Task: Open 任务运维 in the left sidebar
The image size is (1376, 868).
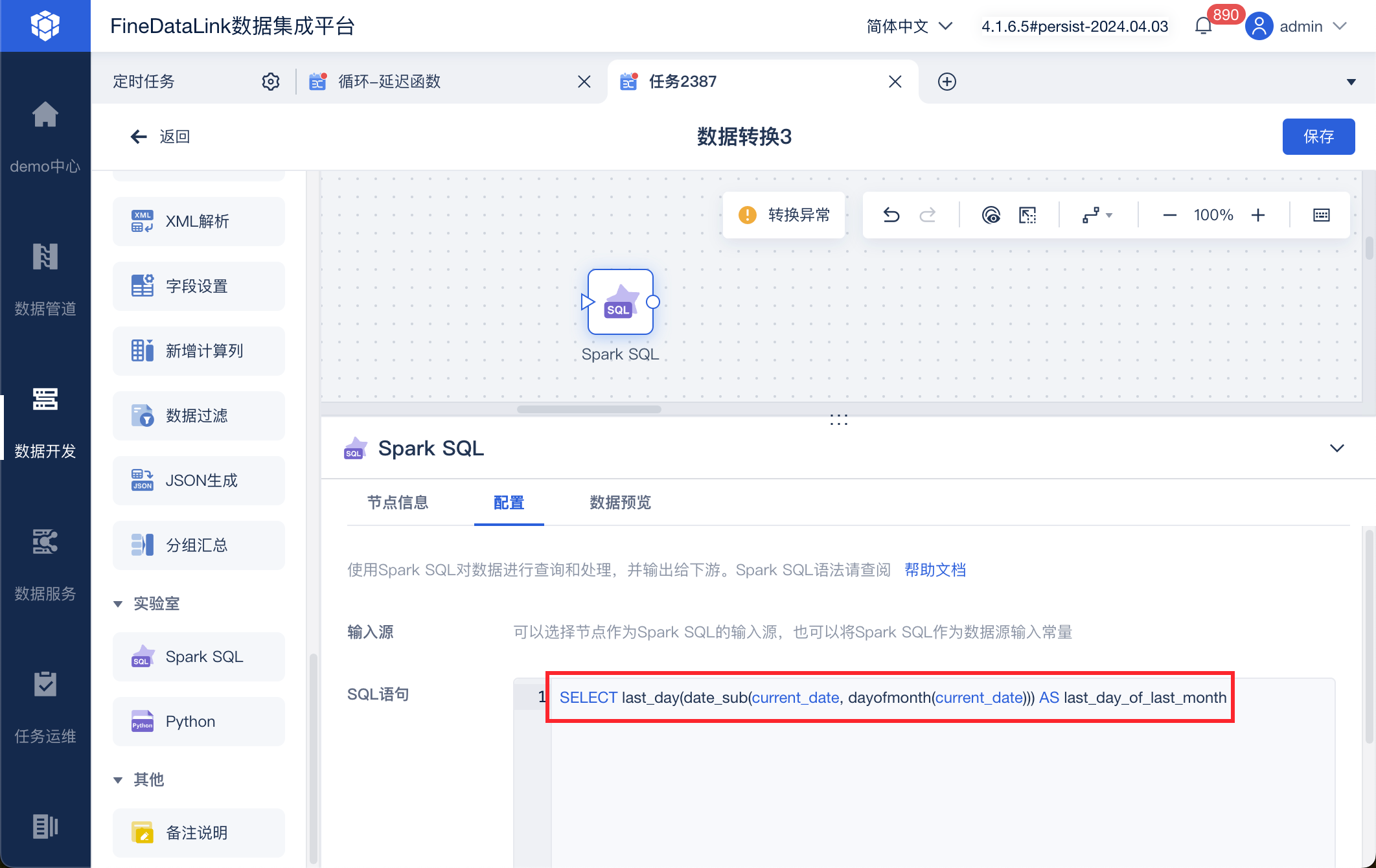Action: point(45,707)
